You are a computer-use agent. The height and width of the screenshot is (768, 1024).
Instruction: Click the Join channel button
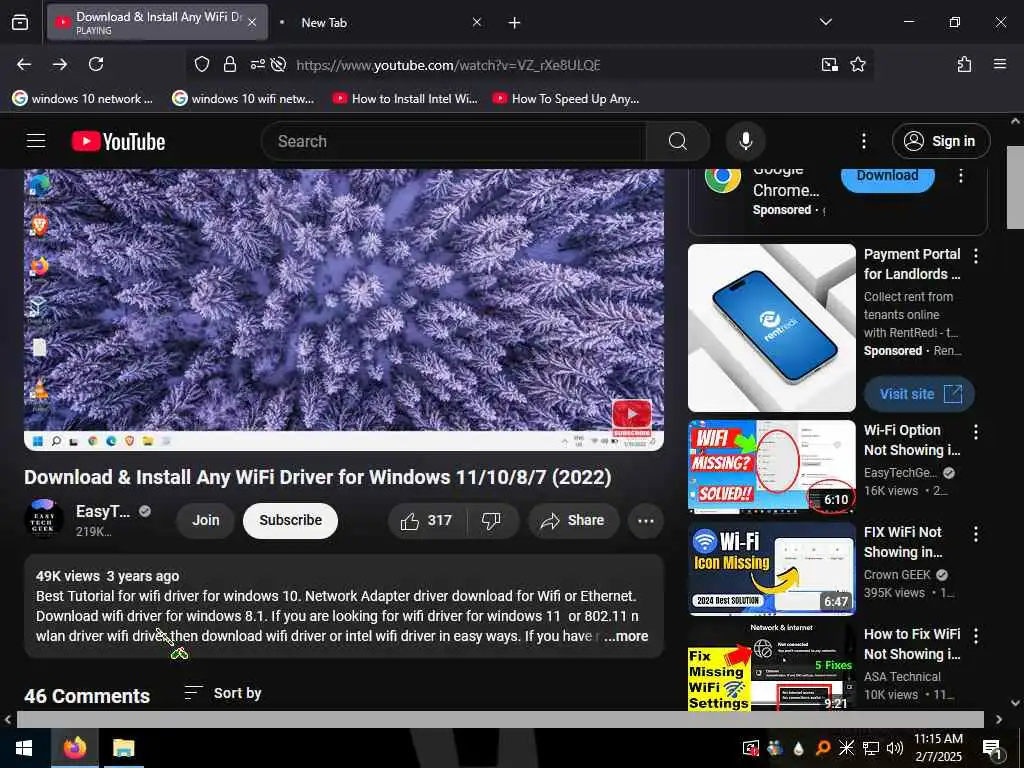tap(206, 520)
